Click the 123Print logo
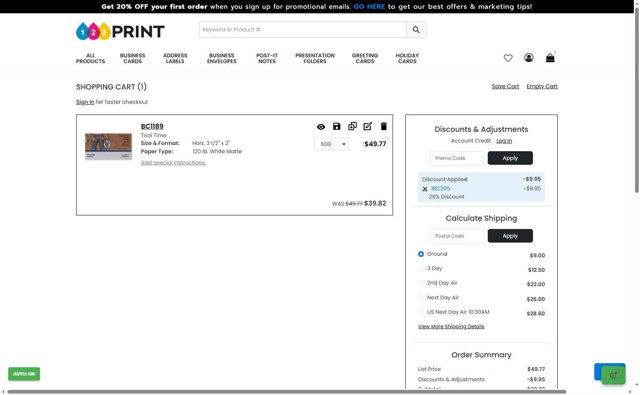The image size is (640, 395). pyautogui.click(x=120, y=31)
